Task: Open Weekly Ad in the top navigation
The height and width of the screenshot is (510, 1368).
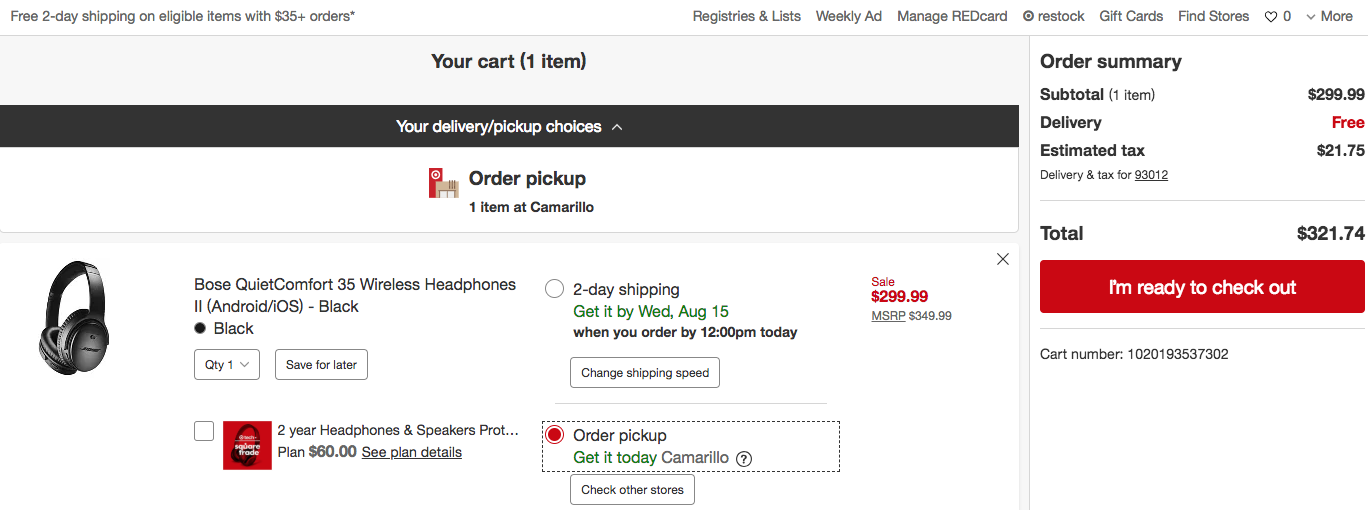Action: 849,16
